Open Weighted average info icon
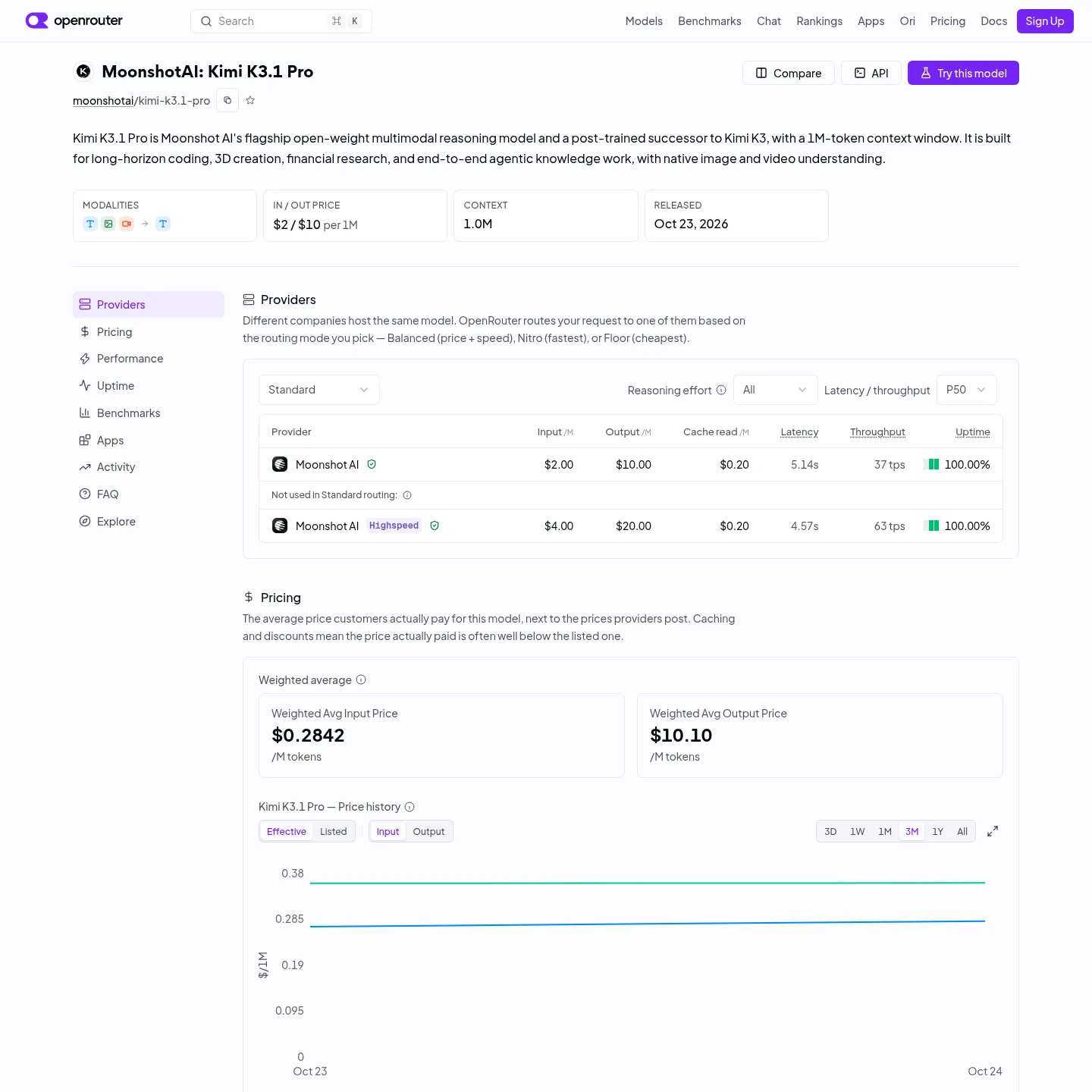1092x1092 pixels. click(361, 679)
